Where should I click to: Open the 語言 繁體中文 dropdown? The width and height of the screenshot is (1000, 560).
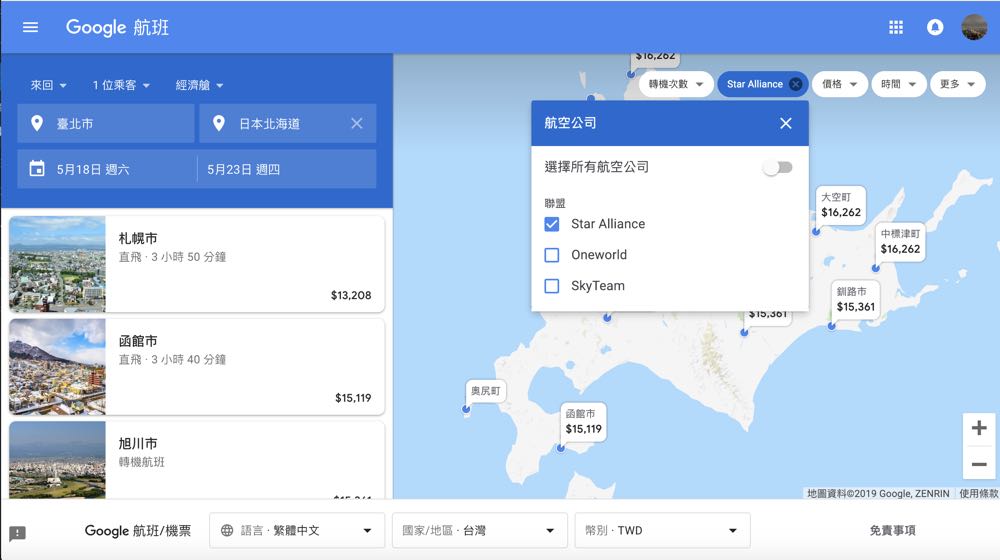click(297, 530)
